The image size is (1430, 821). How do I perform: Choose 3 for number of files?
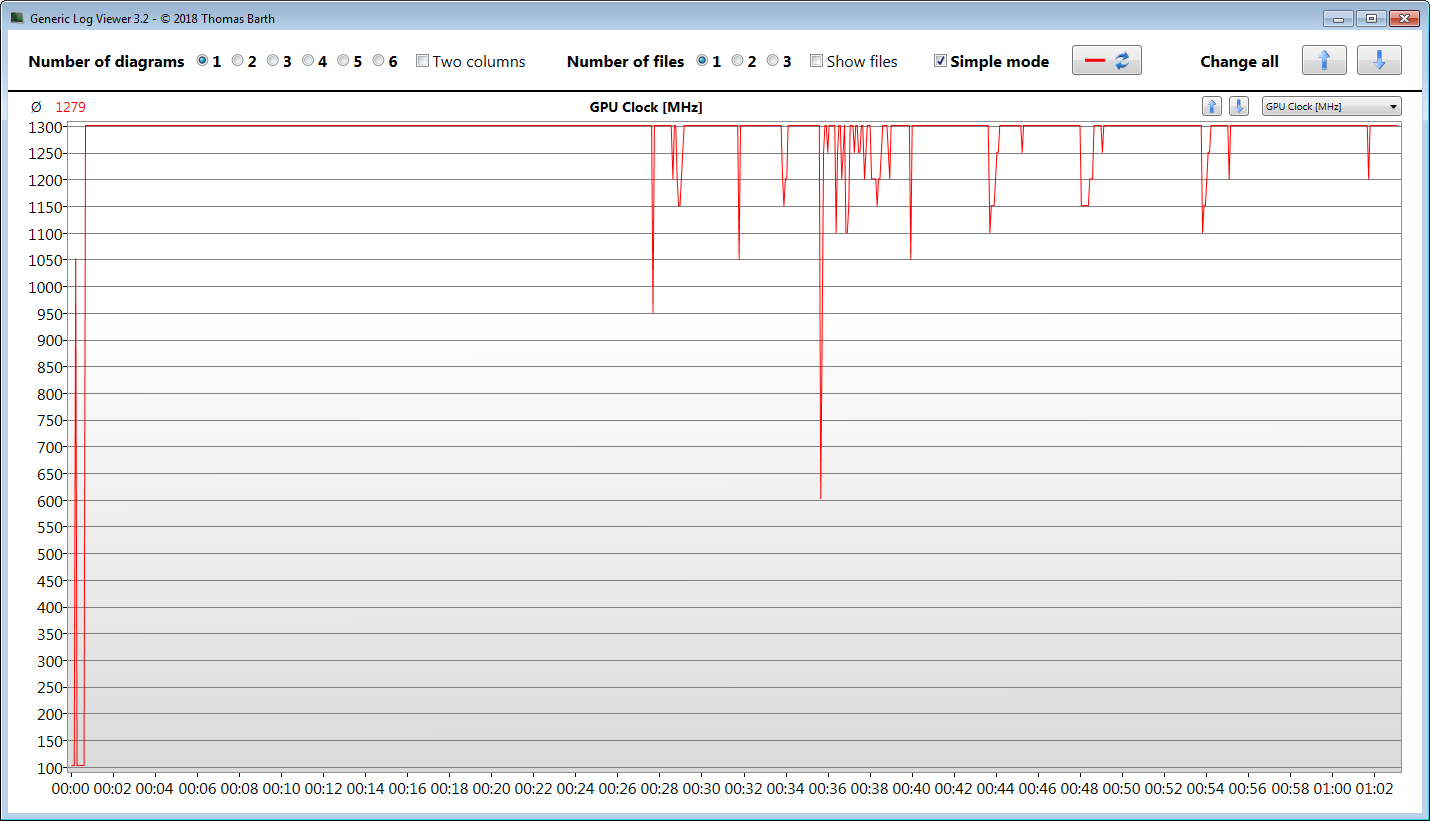pos(773,61)
